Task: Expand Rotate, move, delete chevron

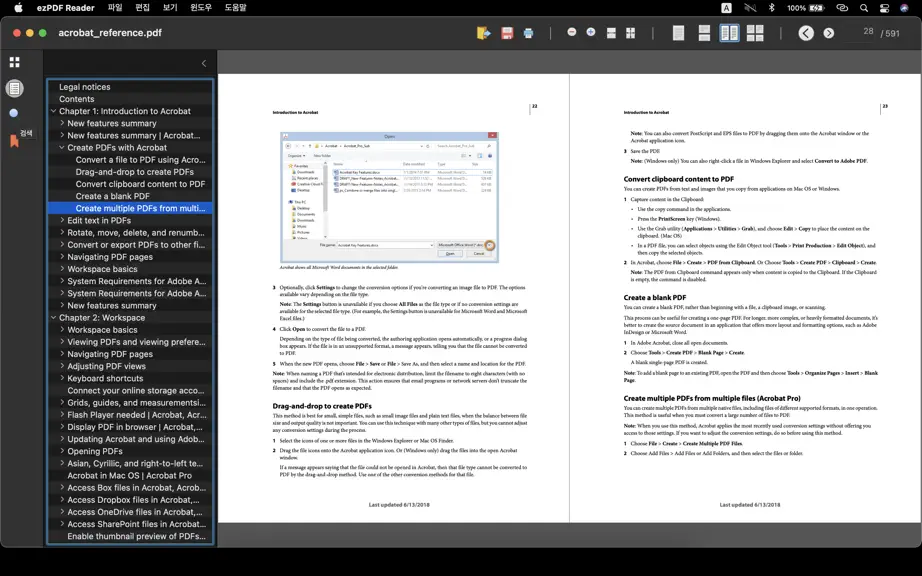Action: click(62, 233)
